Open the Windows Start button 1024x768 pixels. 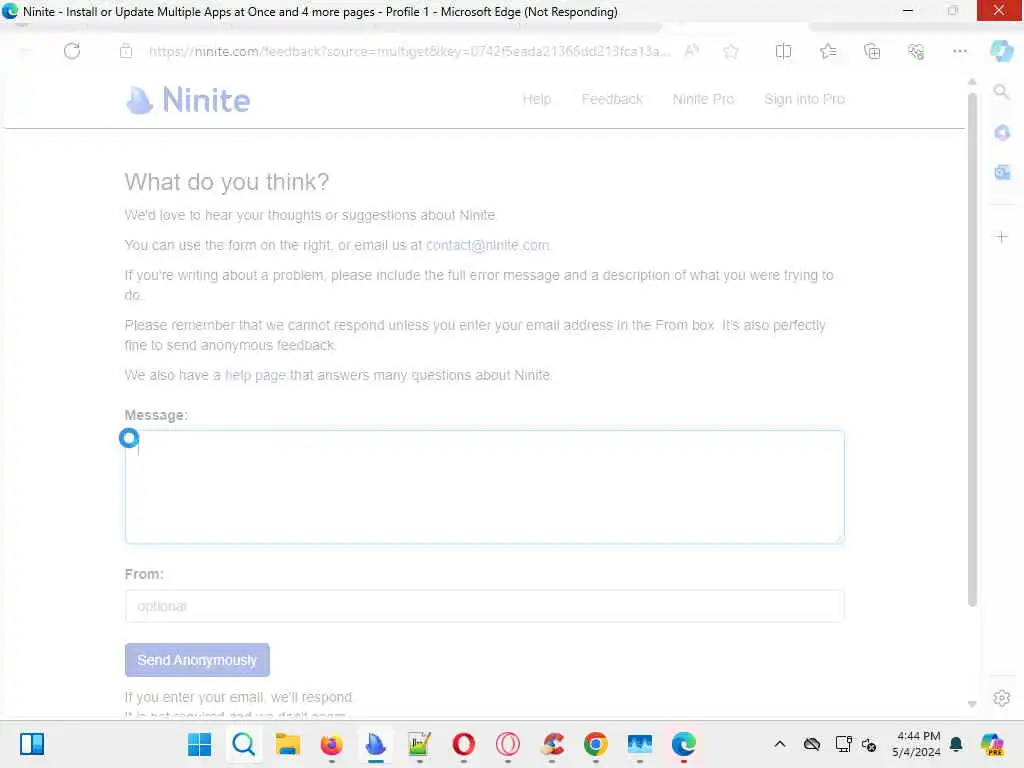[199, 744]
